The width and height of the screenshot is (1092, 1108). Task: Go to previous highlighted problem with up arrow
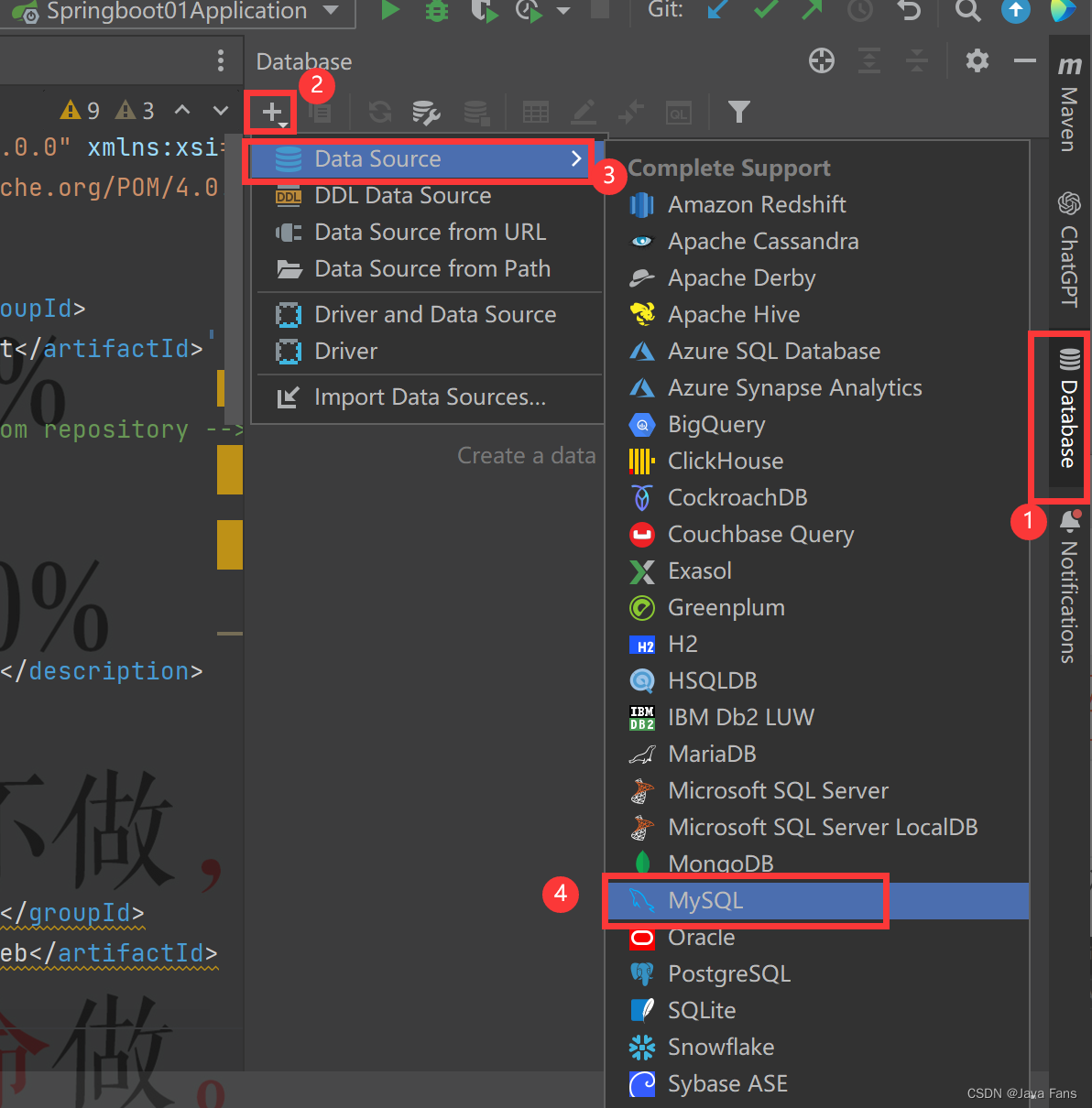tap(182, 111)
